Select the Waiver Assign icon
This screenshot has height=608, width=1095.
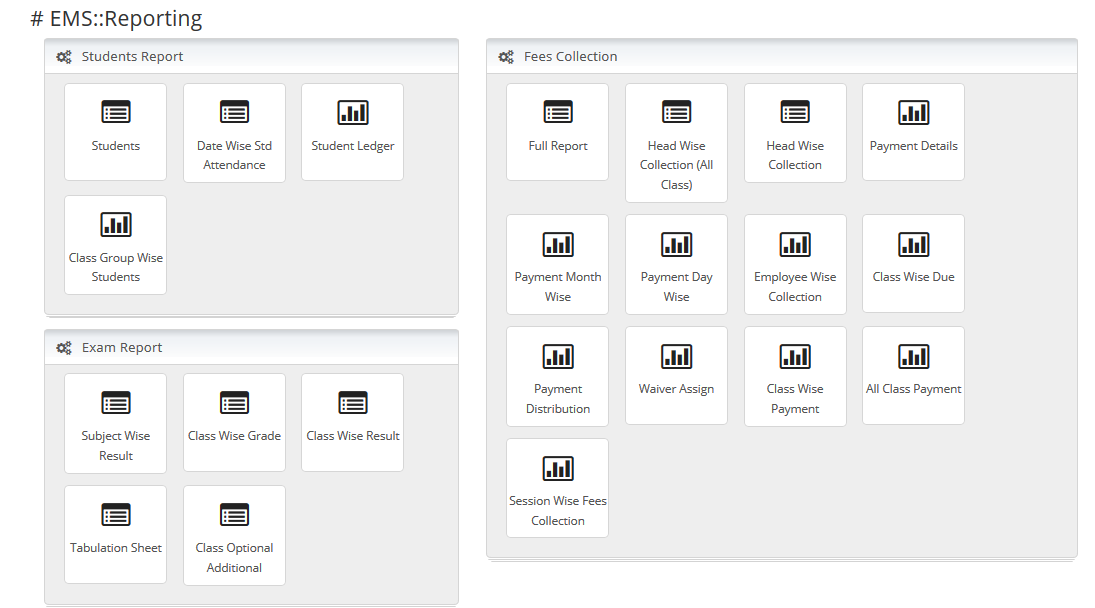[x=677, y=357]
